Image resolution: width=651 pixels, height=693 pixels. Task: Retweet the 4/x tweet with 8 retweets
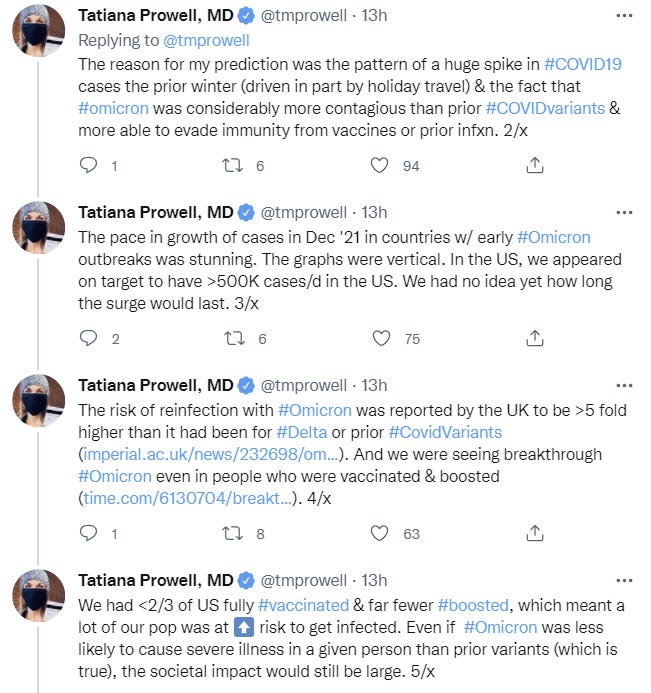point(232,534)
